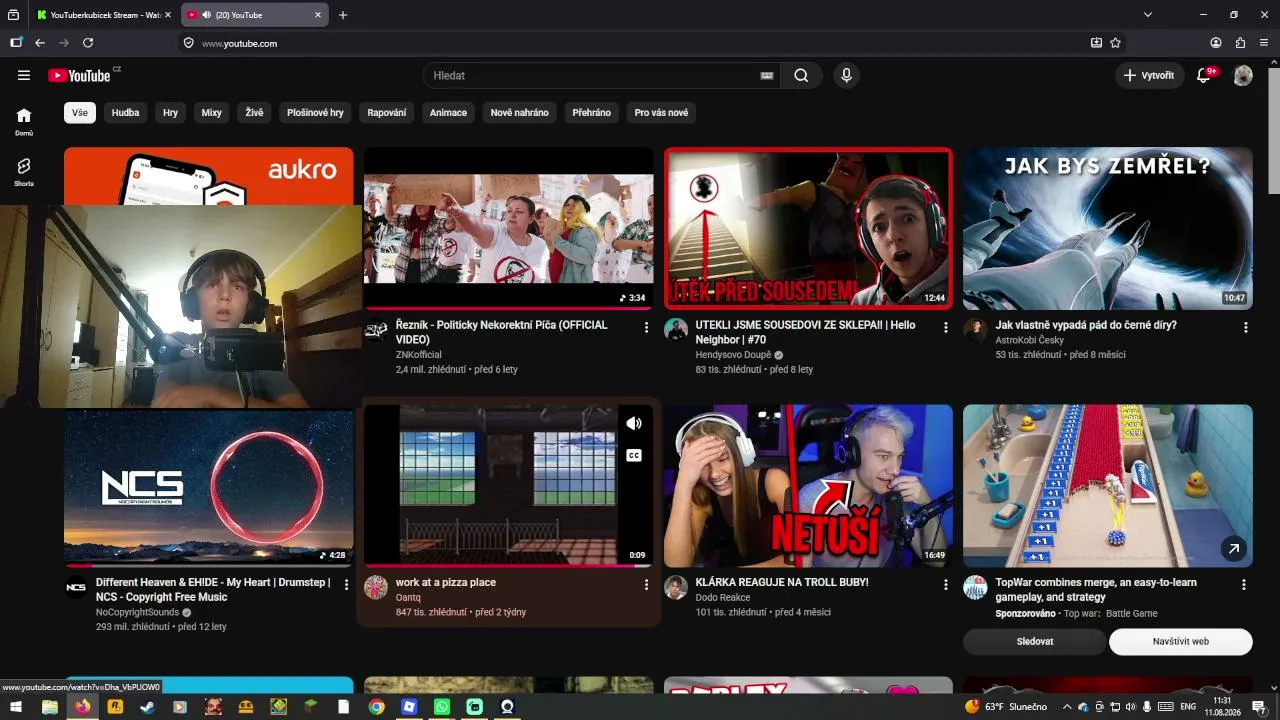Launch Steam from the taskbar
The height and width of the screenshot is (720, 1280).
pyautogui.click(x=148, y=707)
